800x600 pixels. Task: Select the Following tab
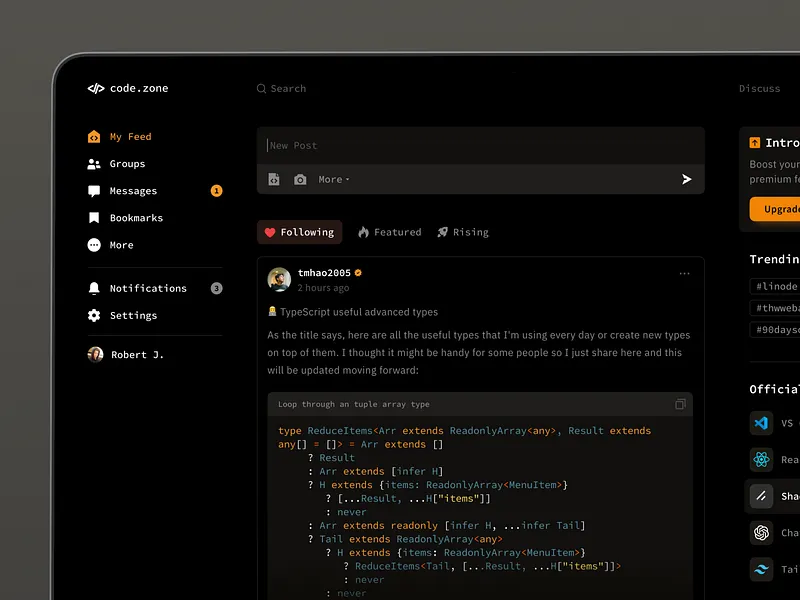(x=299, y=232)
